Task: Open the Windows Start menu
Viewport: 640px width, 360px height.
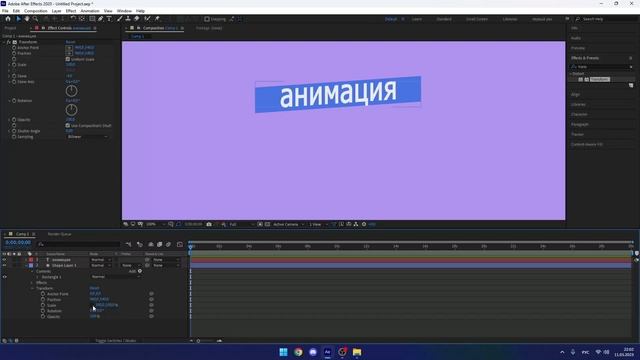Action: click(283, 352)
